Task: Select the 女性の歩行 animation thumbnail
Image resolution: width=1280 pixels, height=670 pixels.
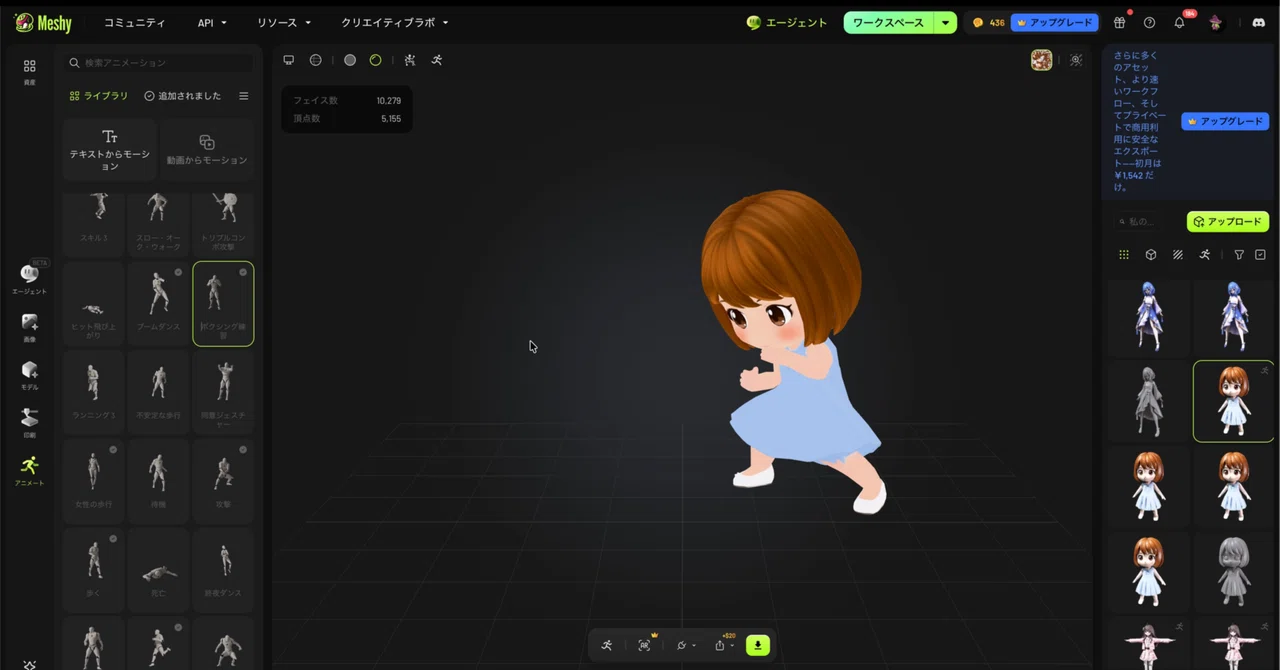Action: (x=93, y=481)
